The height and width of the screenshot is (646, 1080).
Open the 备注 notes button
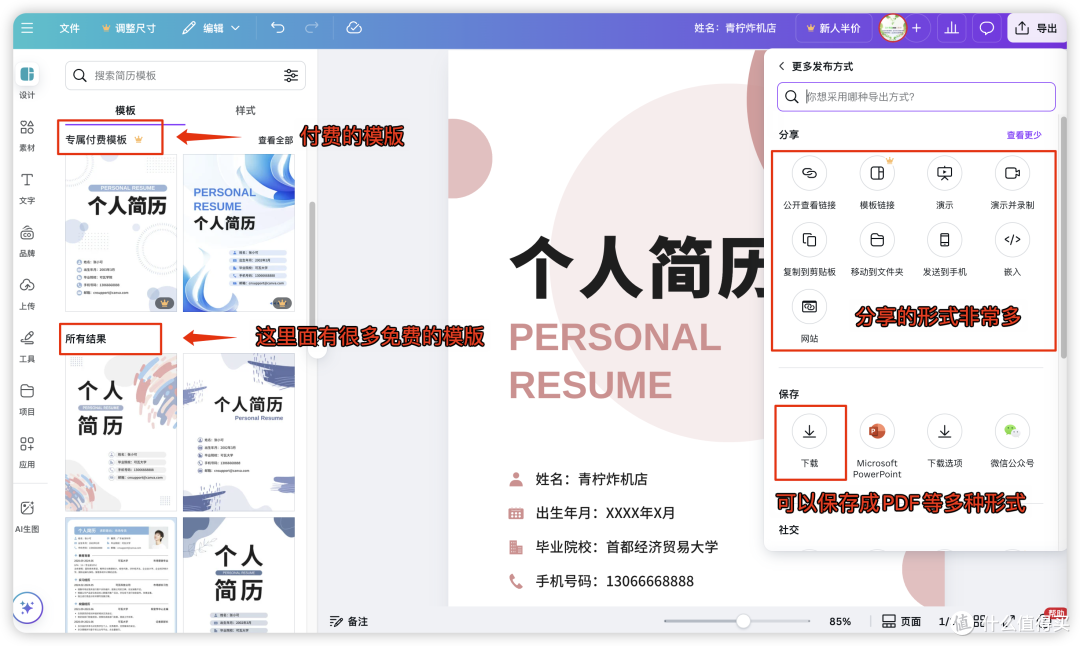pyautogui.click(x=349, y=621)
